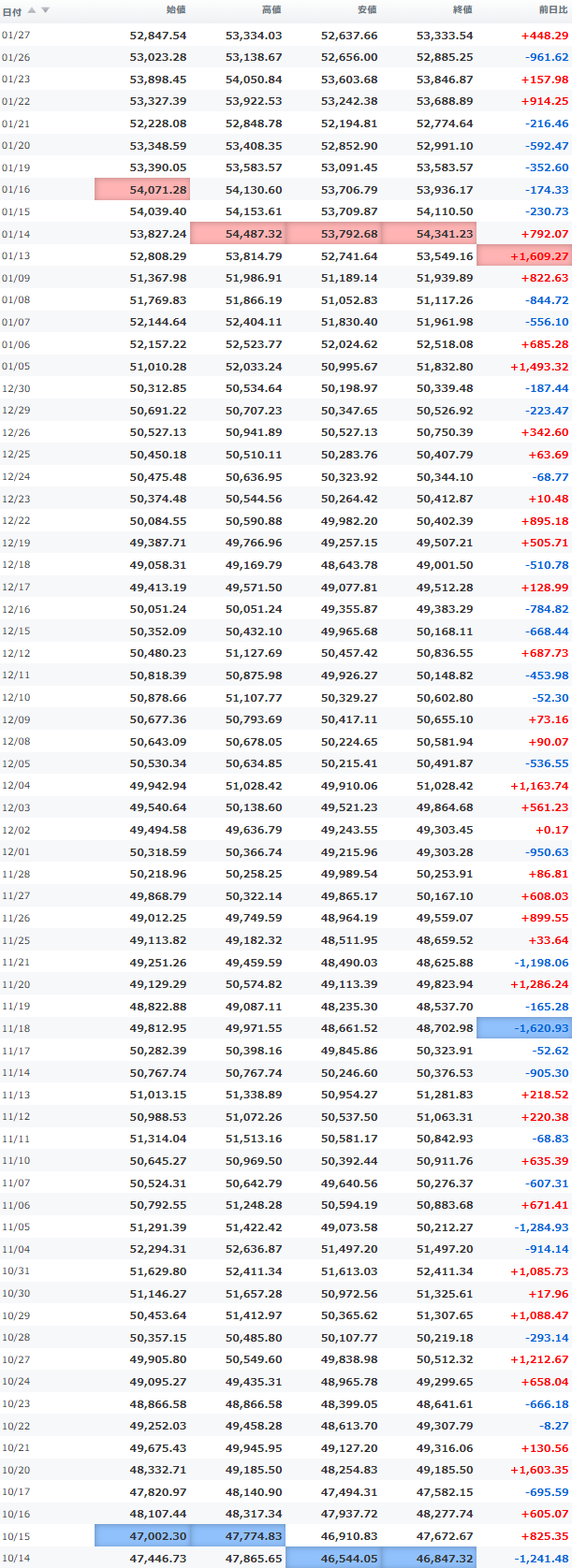The image size is (572, 1568).
Task: Click the 10/31 date cell
Action: [16, 1270]
